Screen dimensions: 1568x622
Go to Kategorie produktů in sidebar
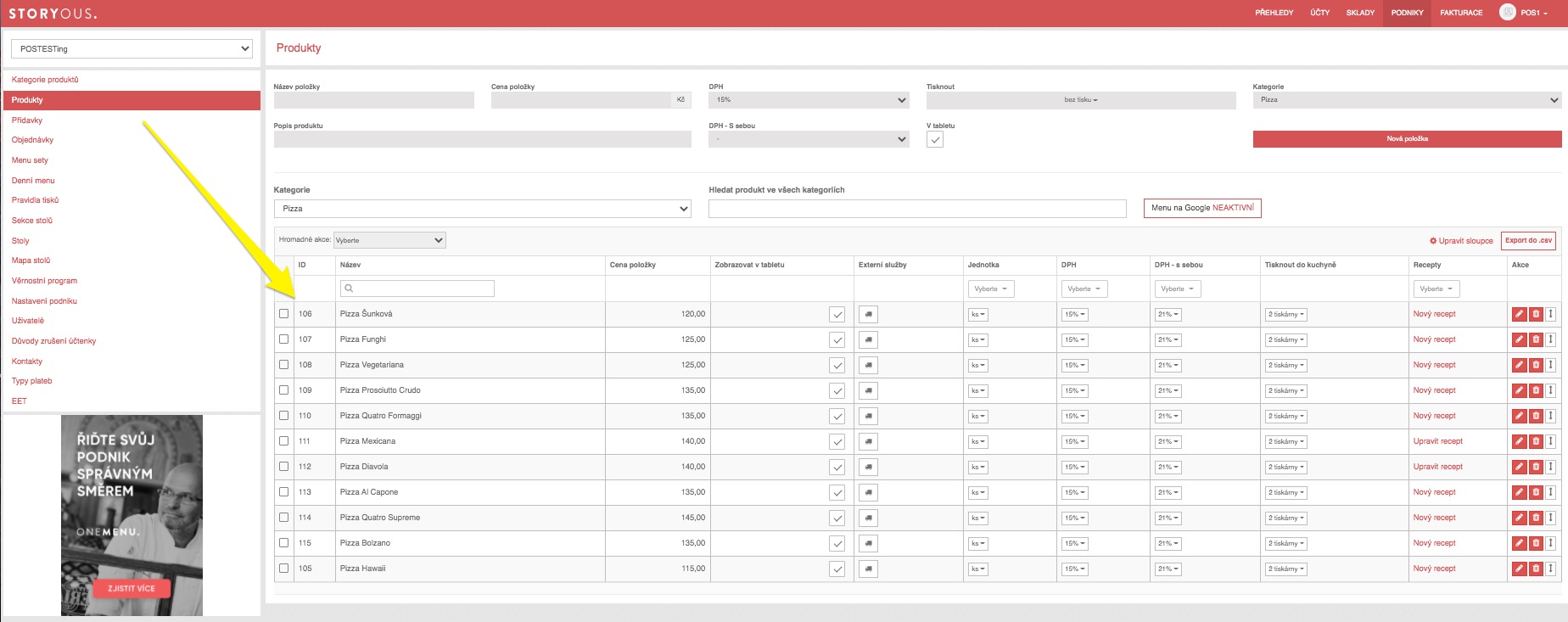click(x=45, y=80)
